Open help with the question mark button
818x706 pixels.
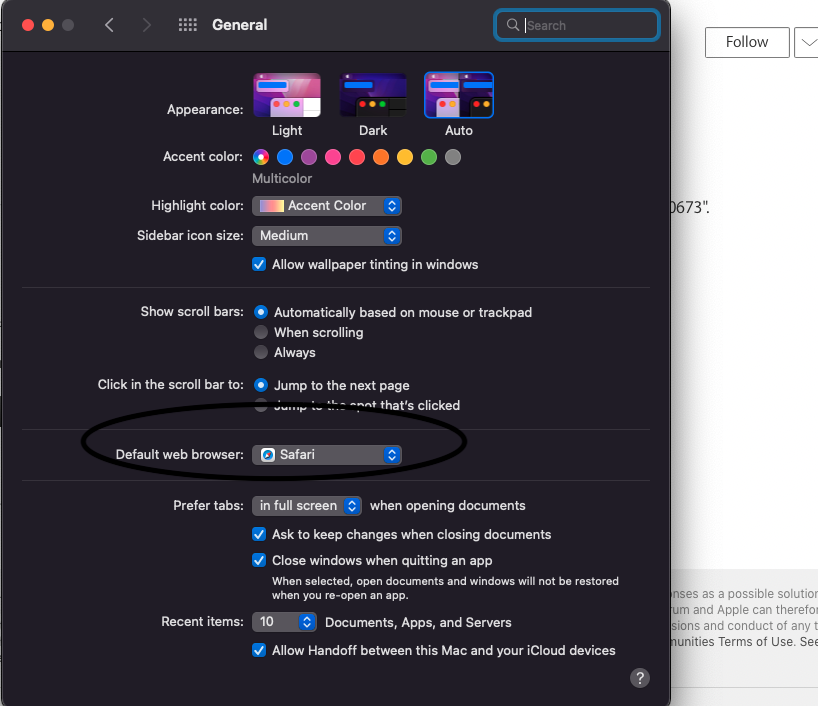(x=640, y=678)
